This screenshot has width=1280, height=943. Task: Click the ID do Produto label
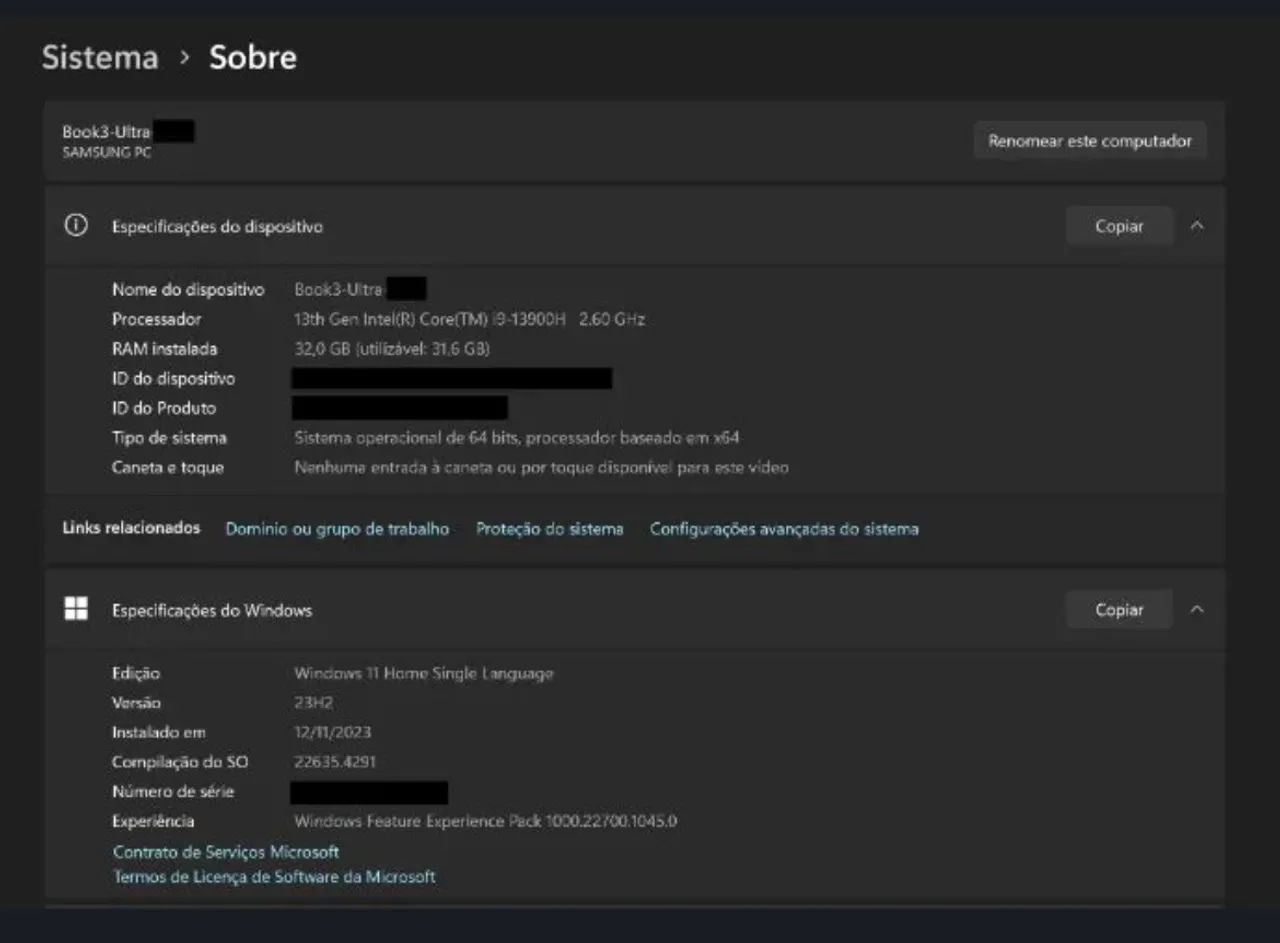pos(163,408)
